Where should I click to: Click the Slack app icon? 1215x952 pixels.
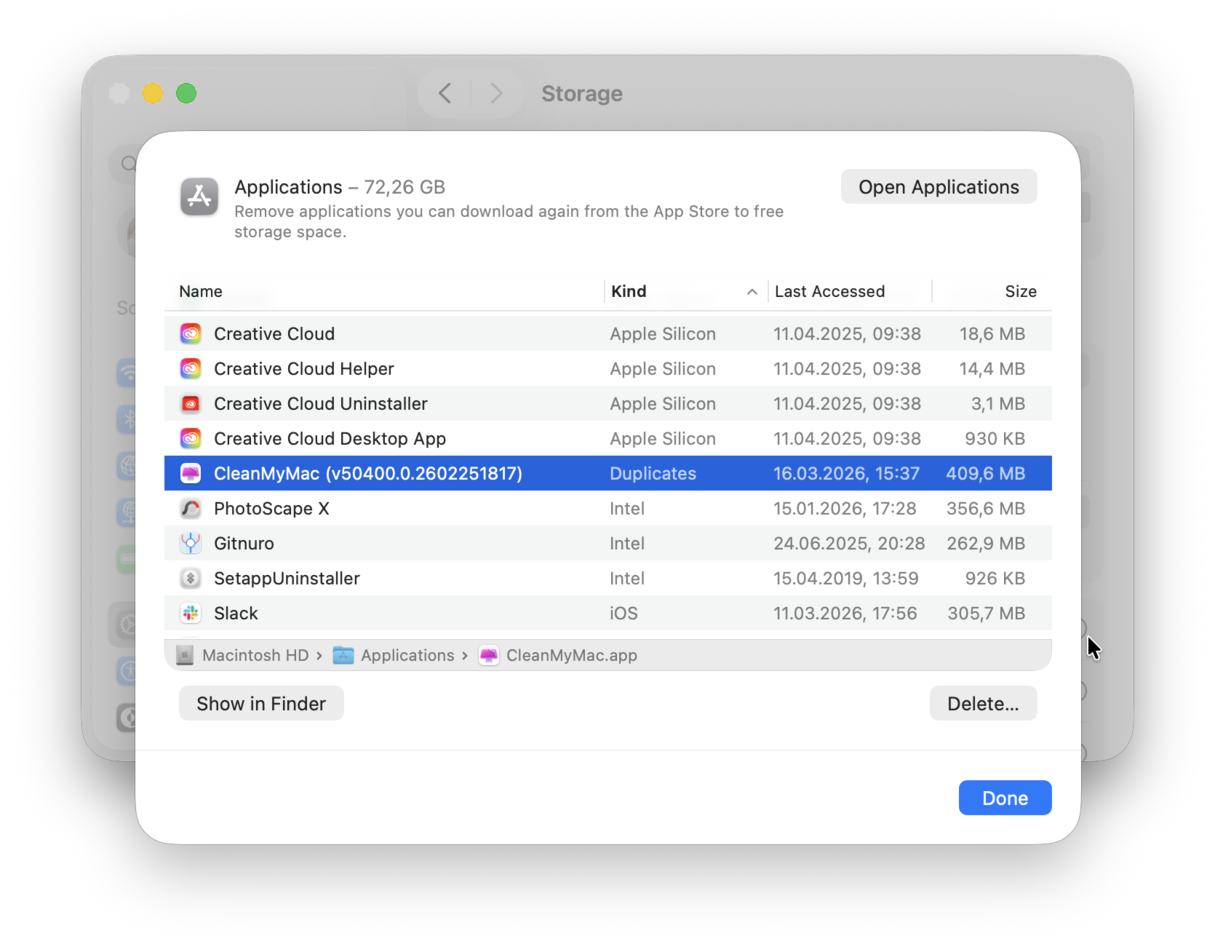coord(191,613)
